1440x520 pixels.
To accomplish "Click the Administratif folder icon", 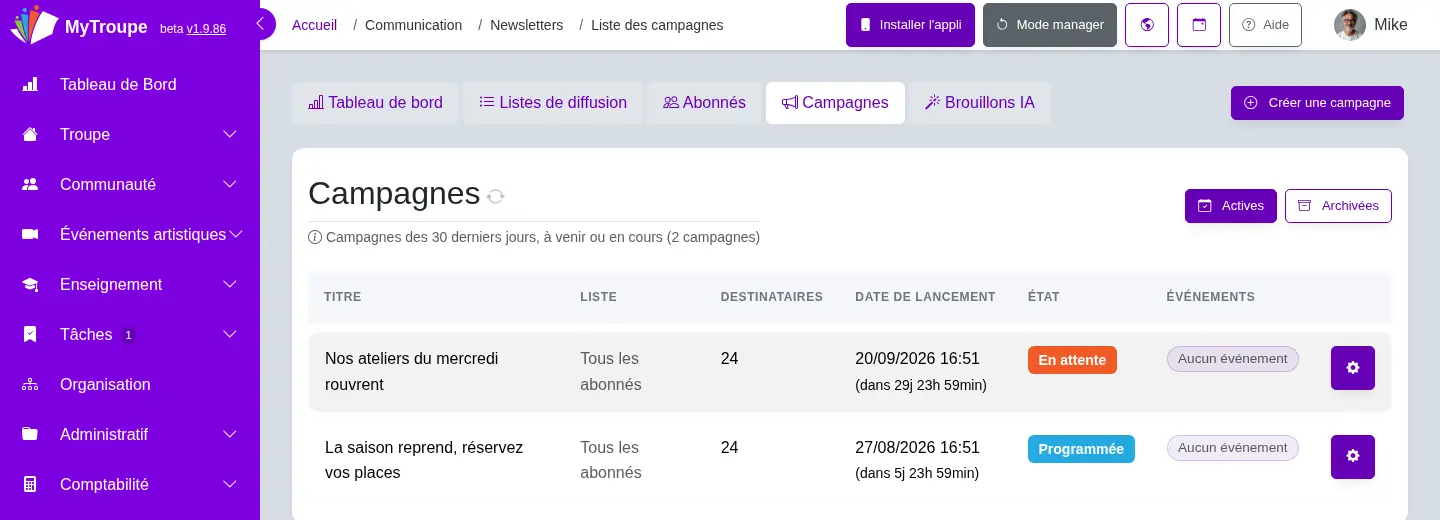I will 30,435.
